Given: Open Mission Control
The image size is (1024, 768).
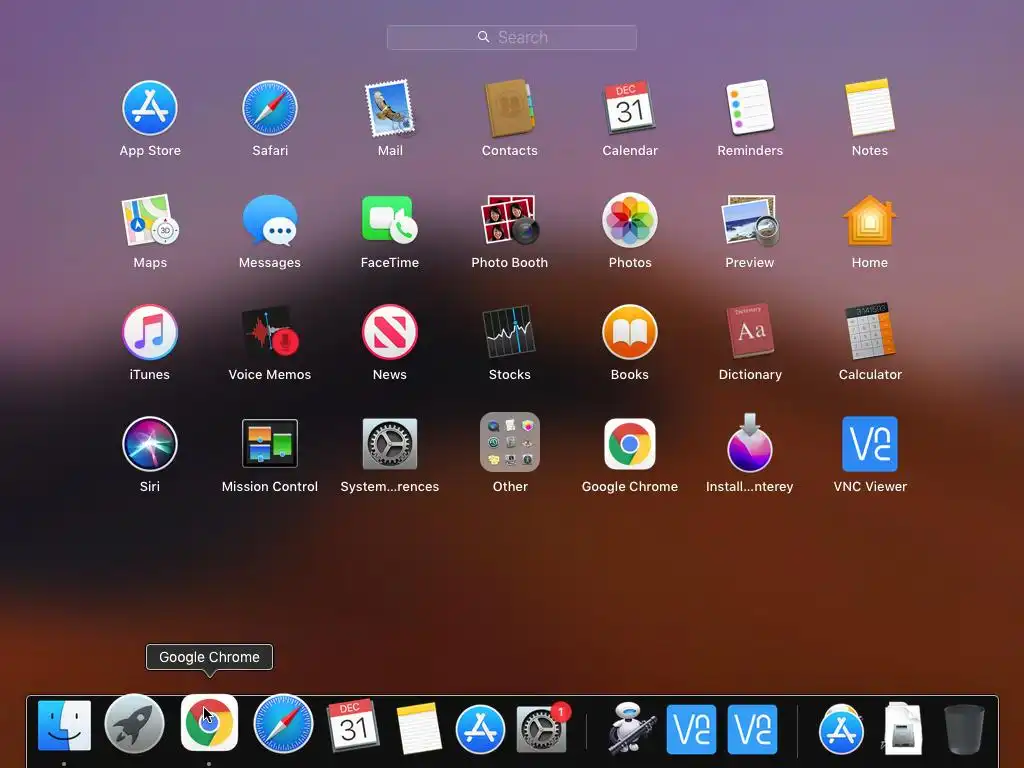Looking at the screenshot, I should pos(270,444).
